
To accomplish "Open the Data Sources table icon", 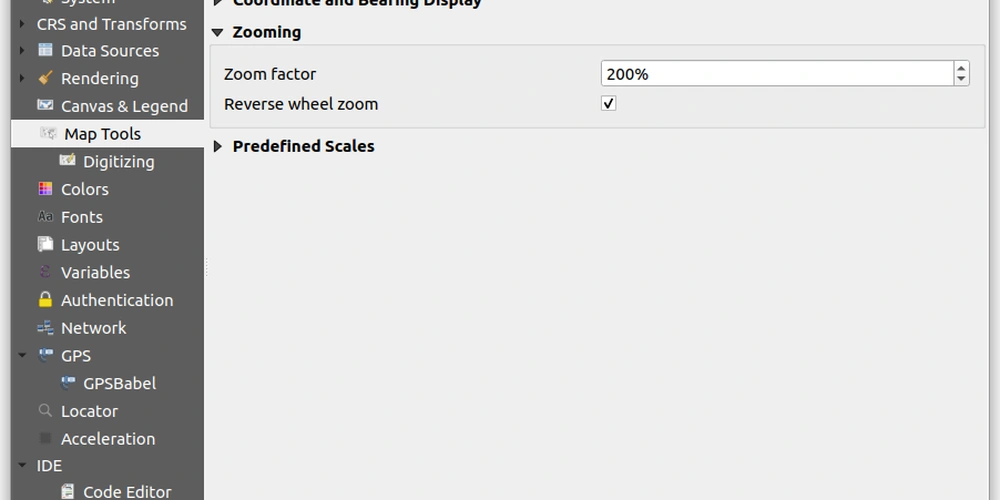I will (45, 50).
